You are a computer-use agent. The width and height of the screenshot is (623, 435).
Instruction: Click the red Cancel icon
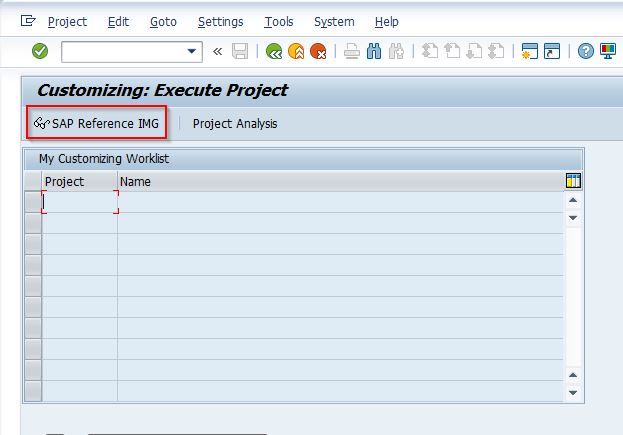click(x=318, y=51)
